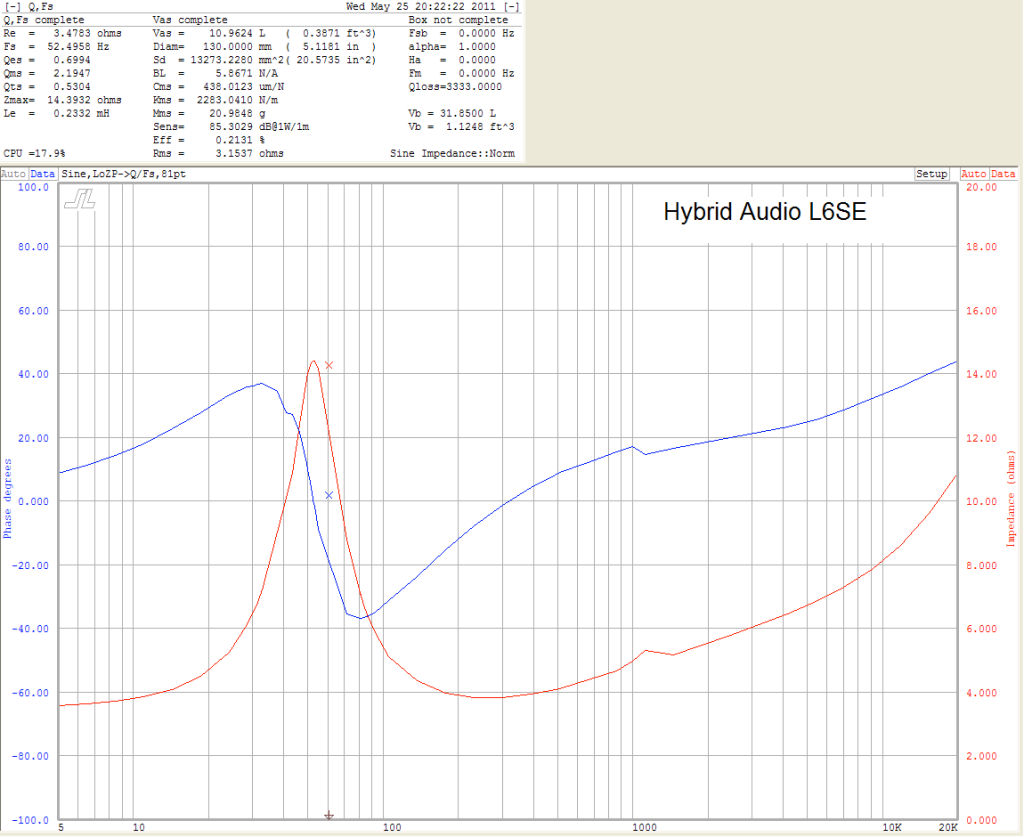Viewport: 1024px width, 837px height.
Task: Select the alpha value 1.0000
Action: (477, 47)
